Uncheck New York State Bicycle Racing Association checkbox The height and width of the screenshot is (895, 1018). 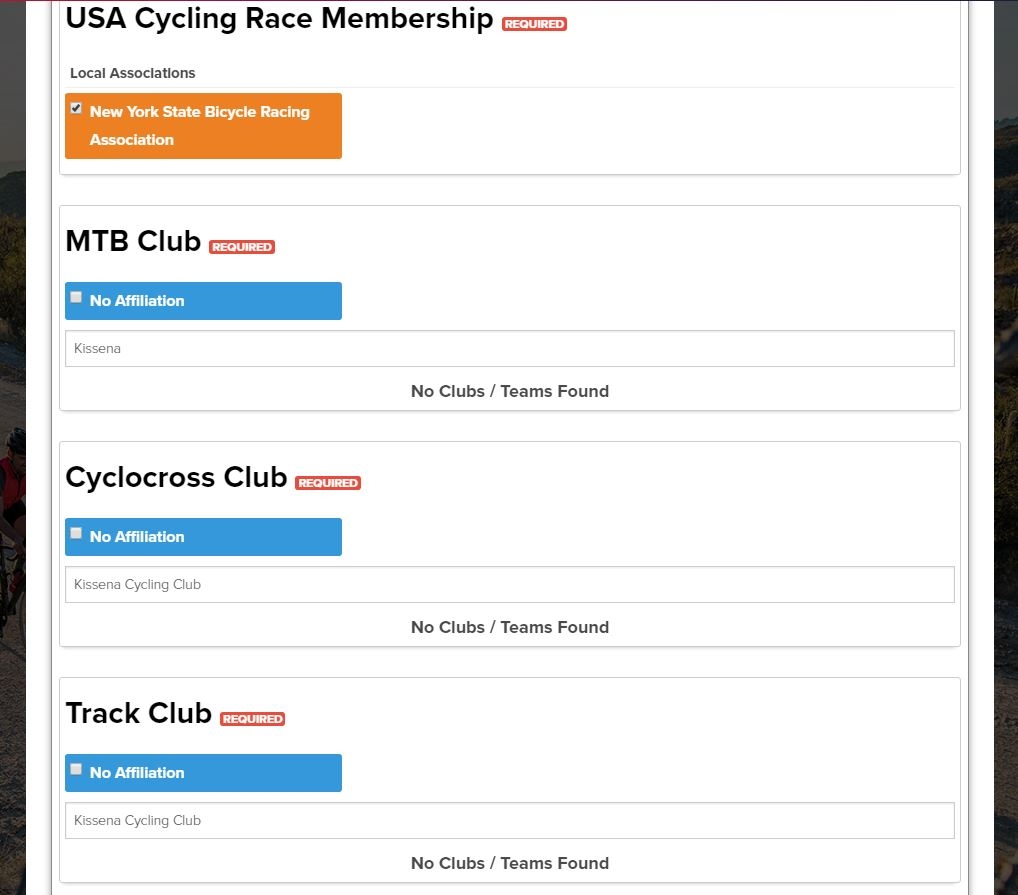coord(76,108)
